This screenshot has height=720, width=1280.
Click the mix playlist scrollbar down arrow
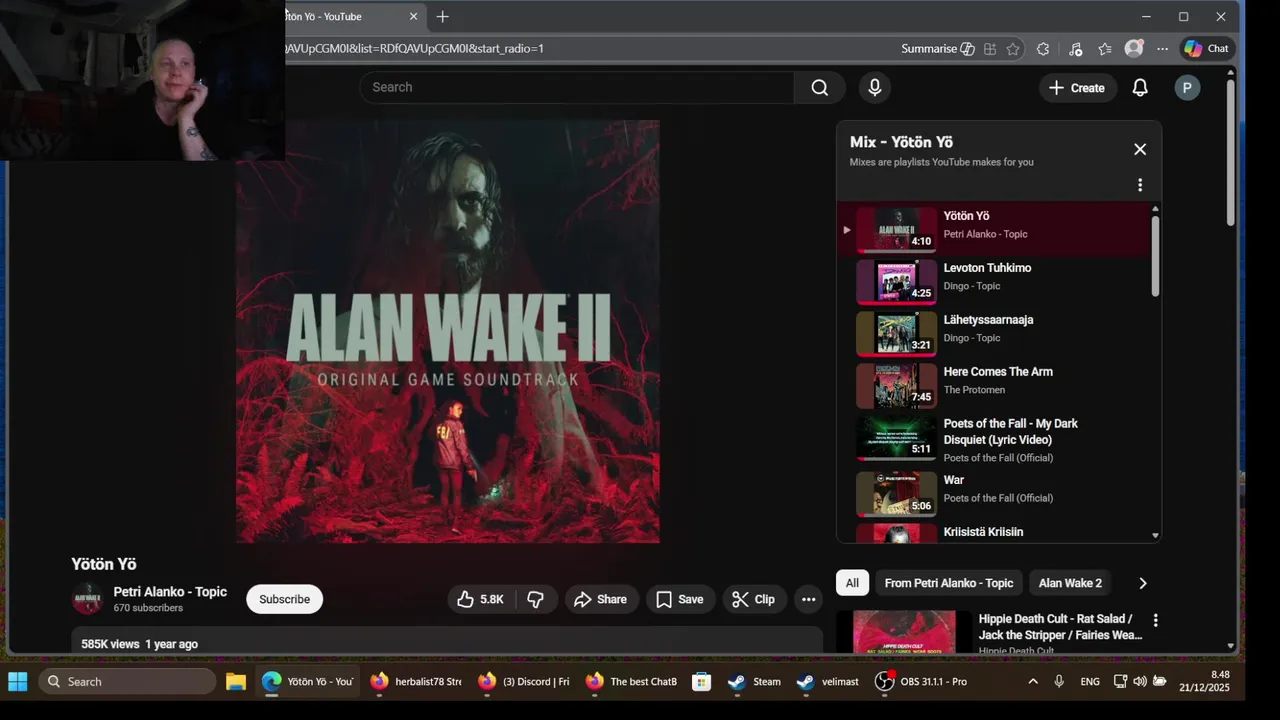pyautogui.click(x=1156, y=536)
